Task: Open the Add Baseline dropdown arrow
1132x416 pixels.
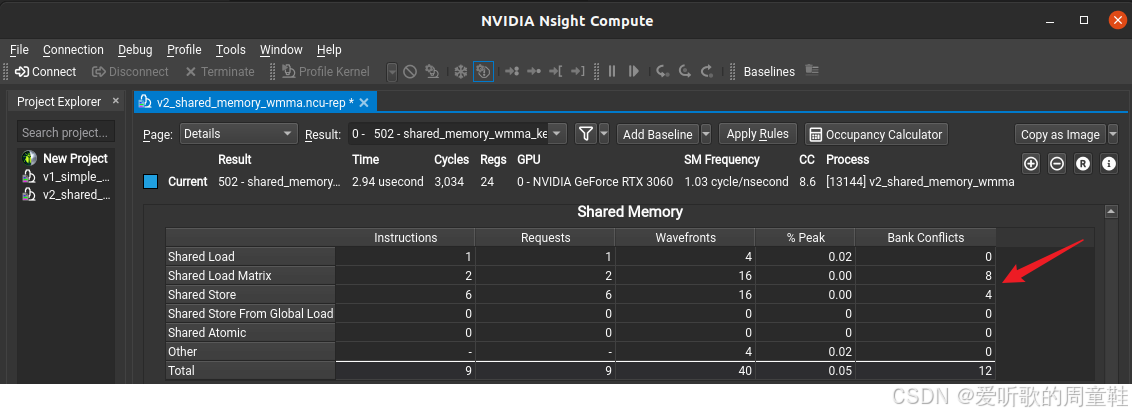Action: click(x=705, y=134)
